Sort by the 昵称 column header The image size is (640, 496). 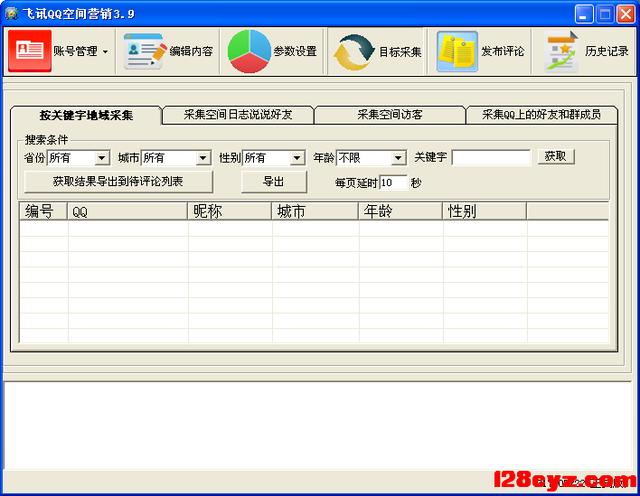(x=230, y=211)
